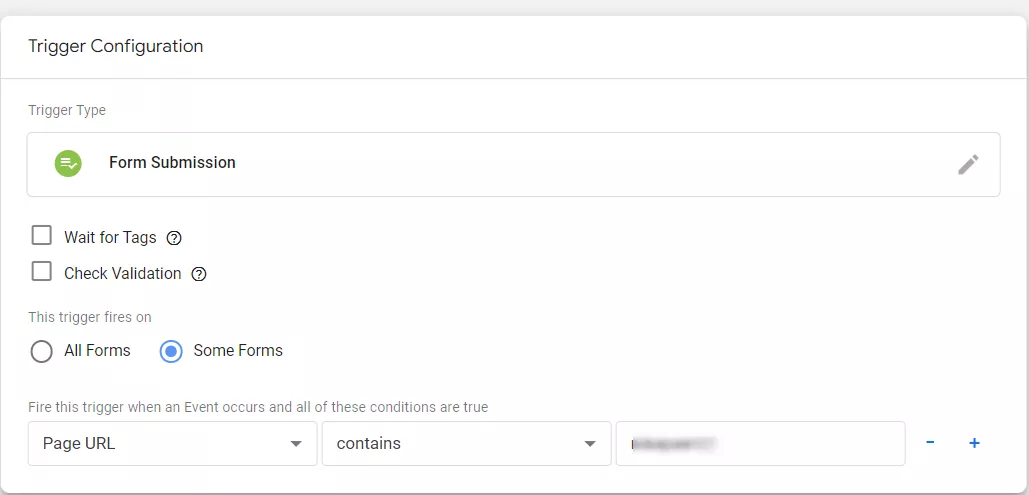Open the help icon beside Wait for Tags
The width and height of the screenshot is (1029, 495).
[x=174, y=238]
